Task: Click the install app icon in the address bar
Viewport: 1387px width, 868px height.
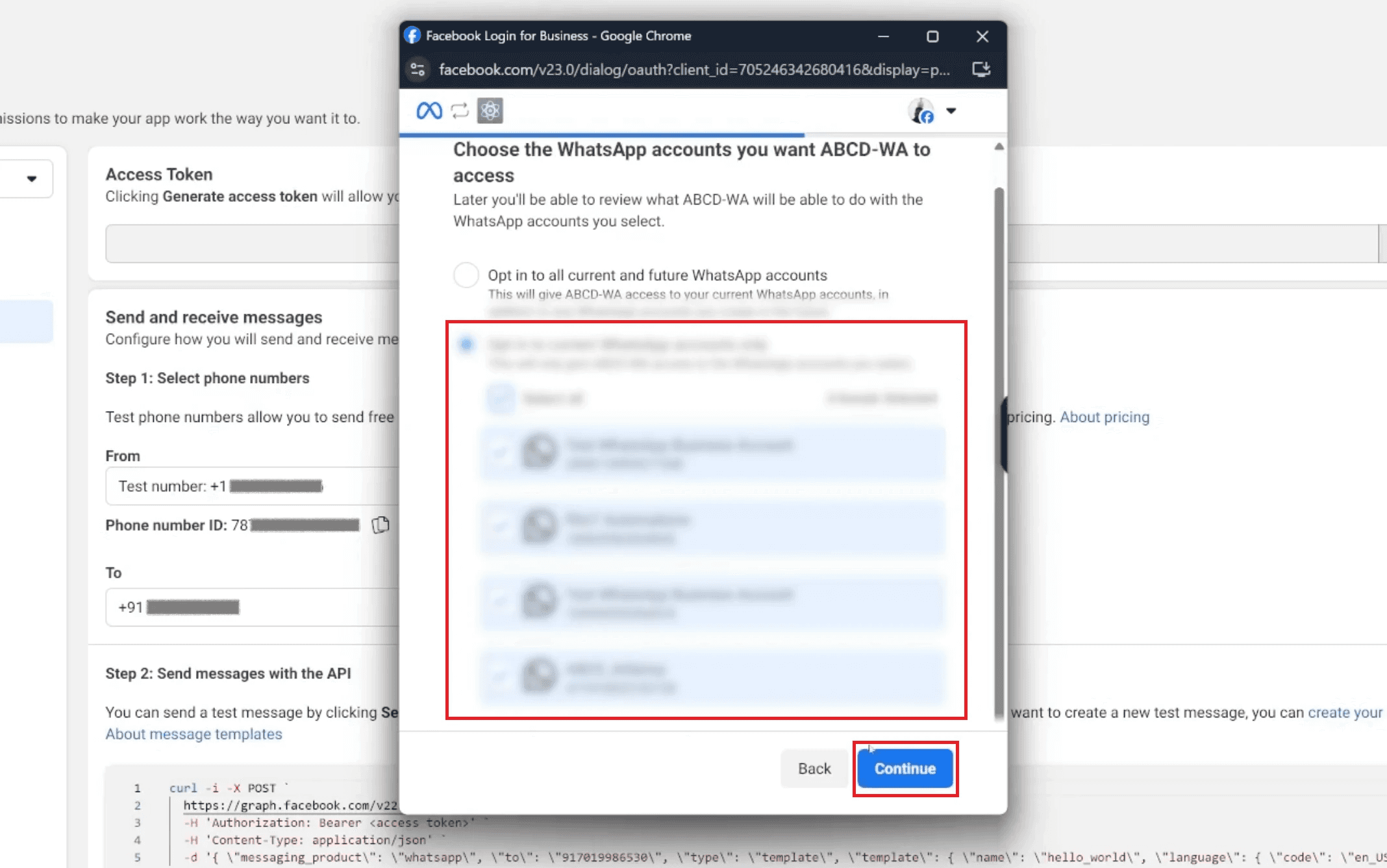Action: pyautogui.click(x=981, y=69)
